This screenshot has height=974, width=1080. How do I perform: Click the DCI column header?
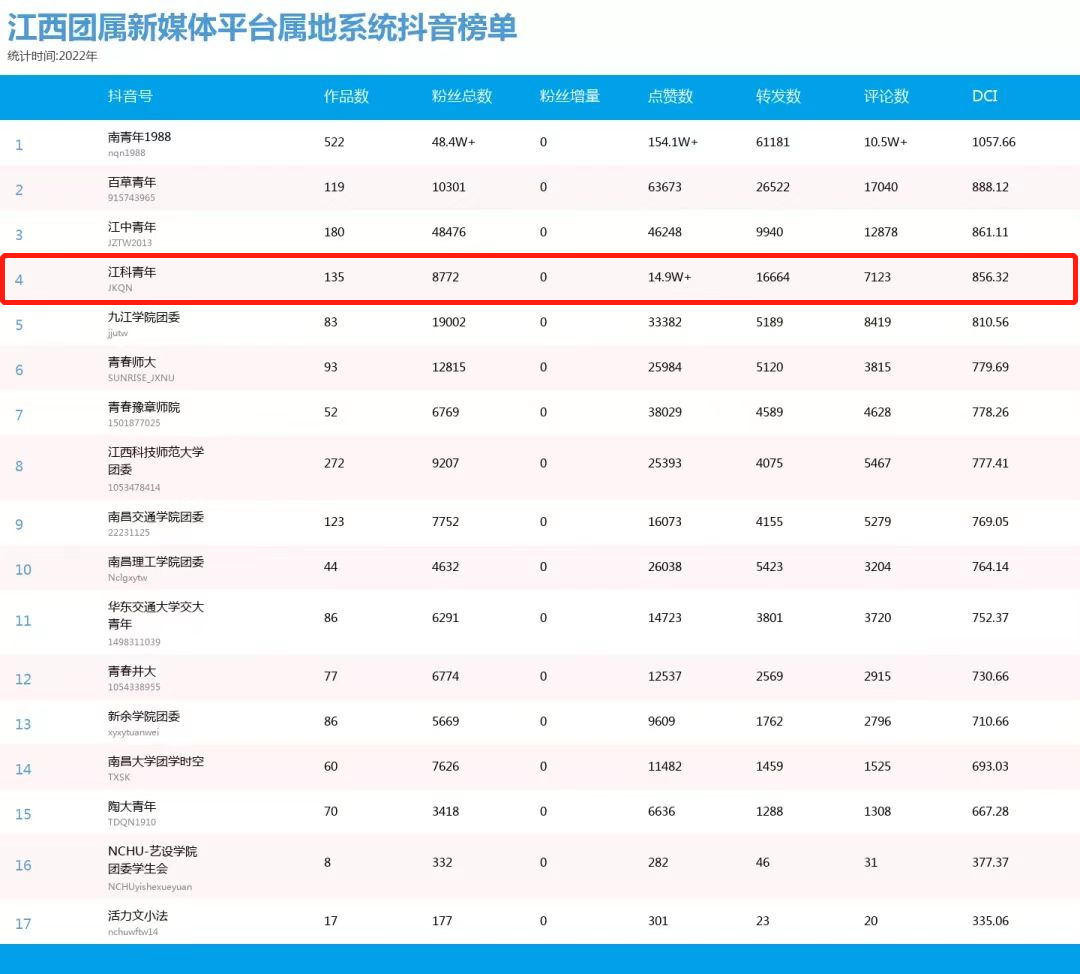[984, 96]
